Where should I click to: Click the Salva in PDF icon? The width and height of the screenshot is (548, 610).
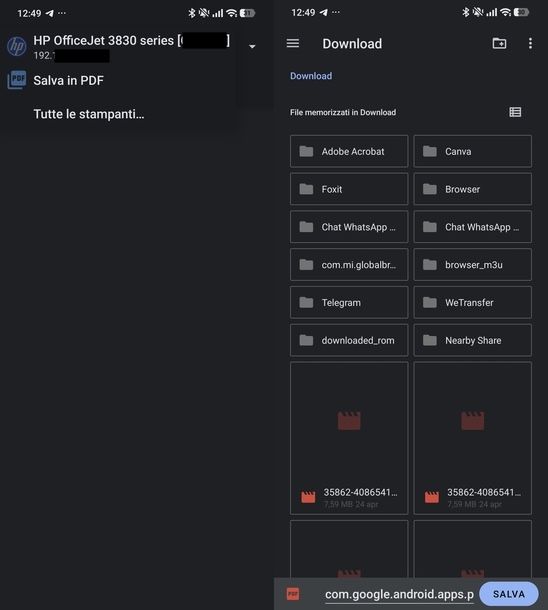pyautogui.click(x=17, y=80)
